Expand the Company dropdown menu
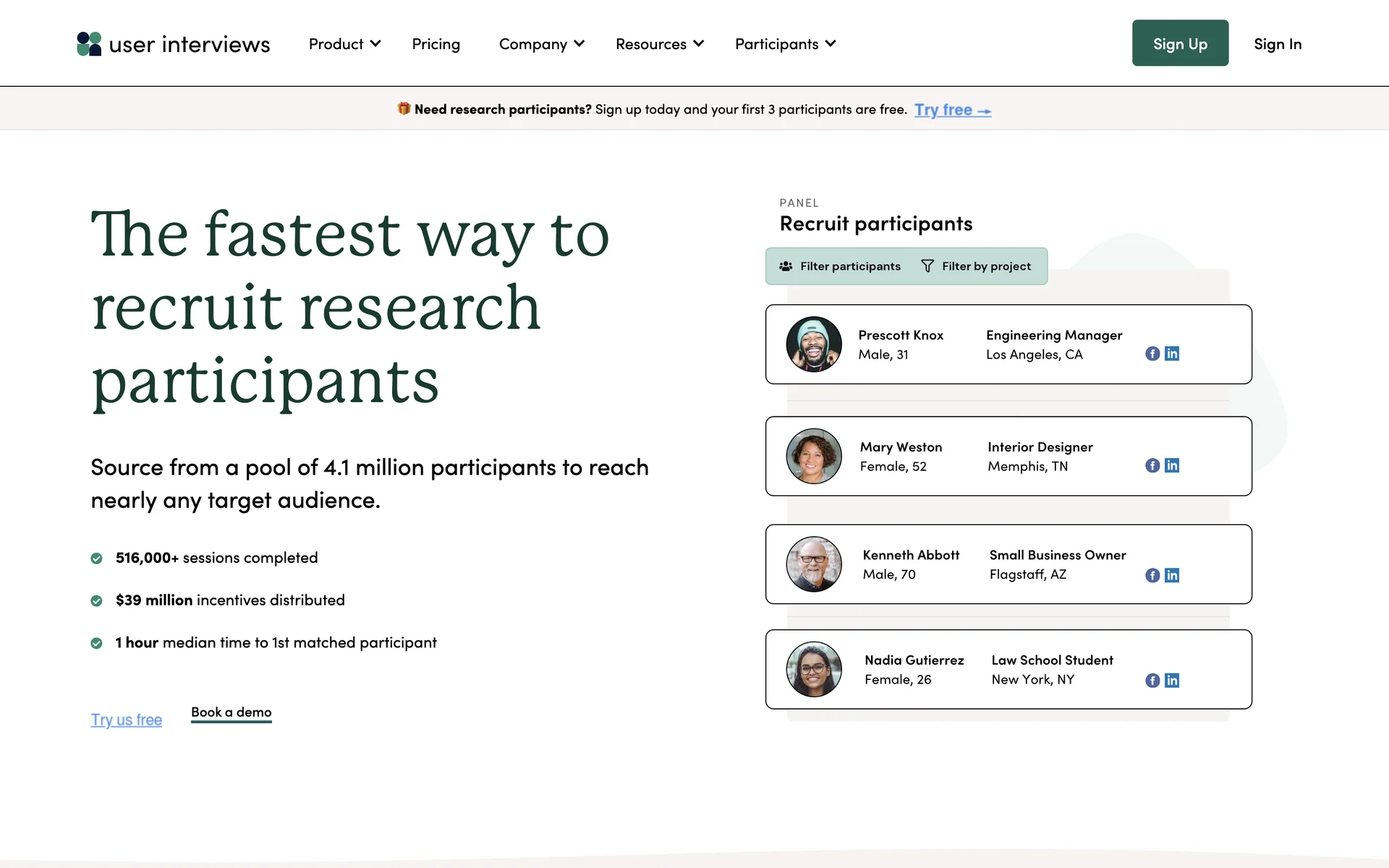This screenshot has height=868, width=1389. [541, 44]
